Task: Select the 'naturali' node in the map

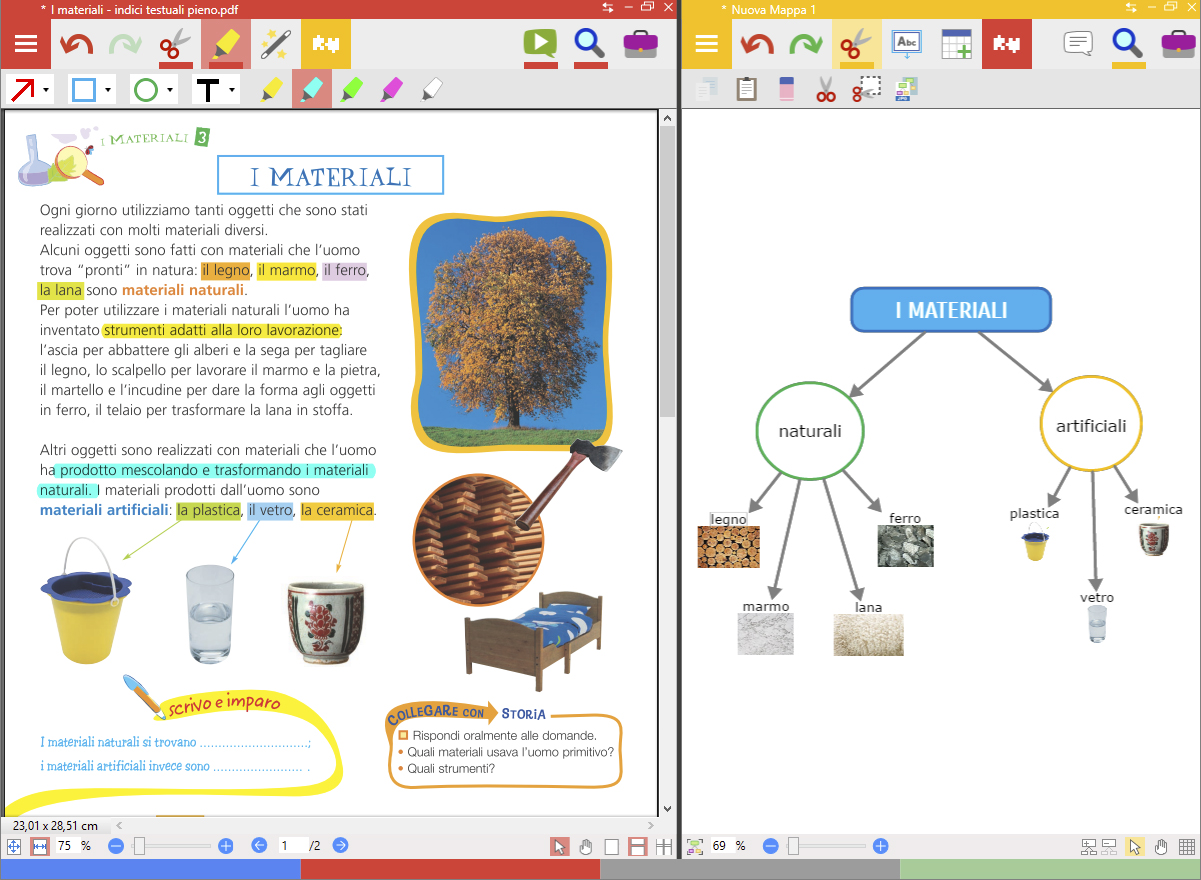Action: [810, 431]
